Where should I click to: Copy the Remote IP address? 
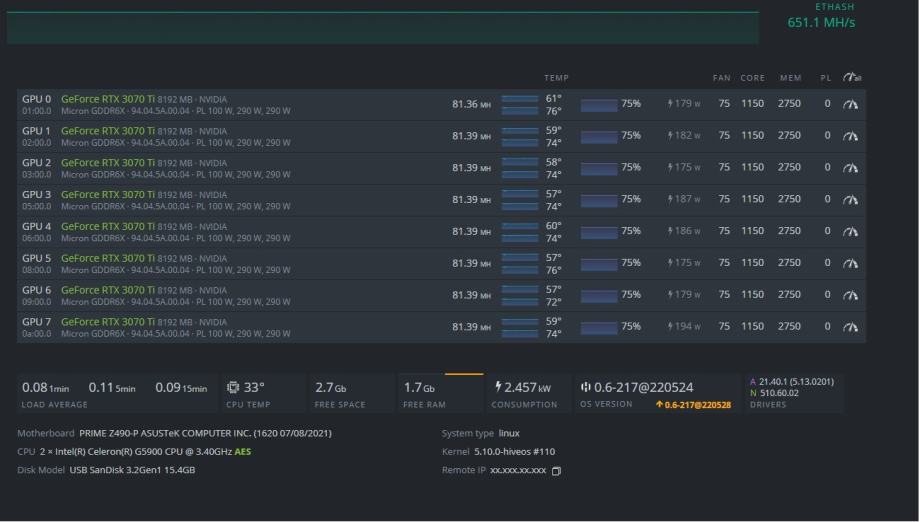[x=557, y=471]
